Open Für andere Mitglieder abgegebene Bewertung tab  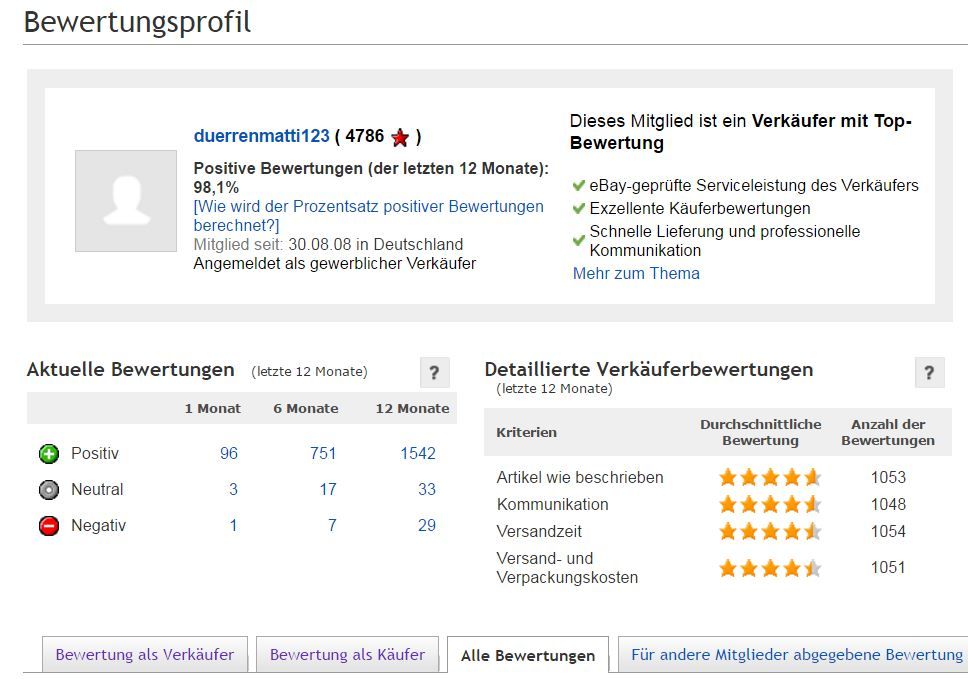tap(796, 655)
